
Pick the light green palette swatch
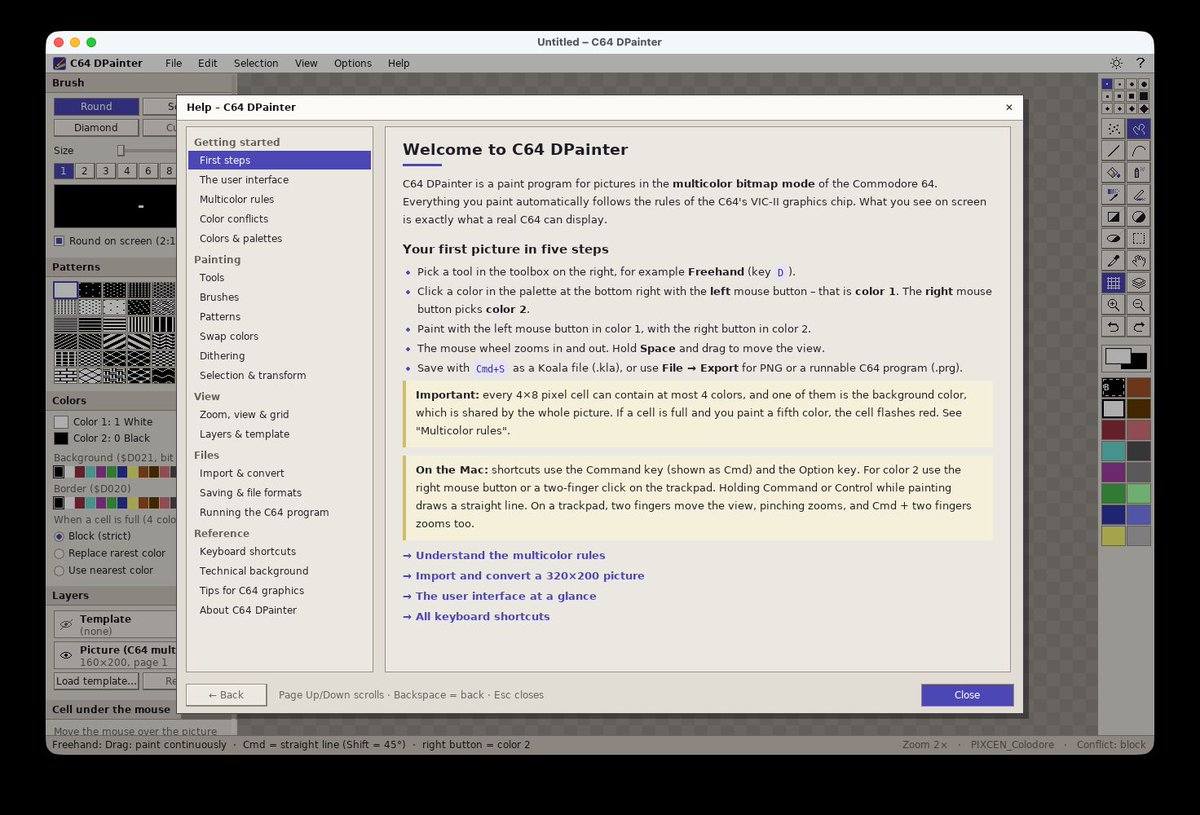[1139, 493]
